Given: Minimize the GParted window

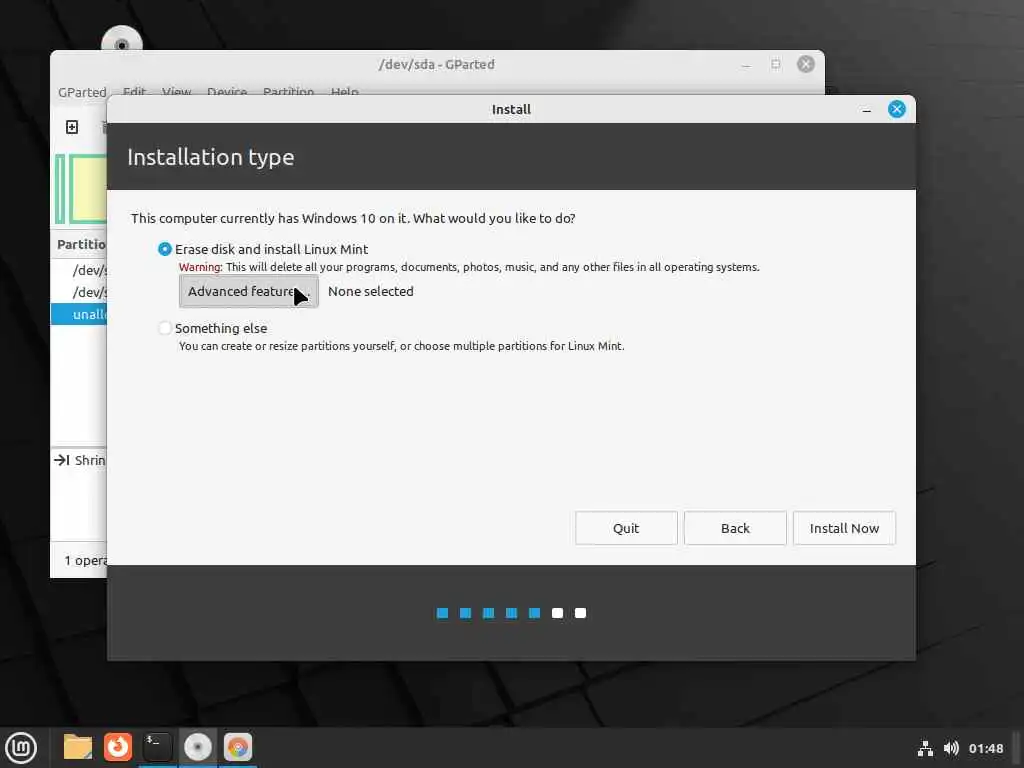Looking at the screenshot, I should point(746,65).
